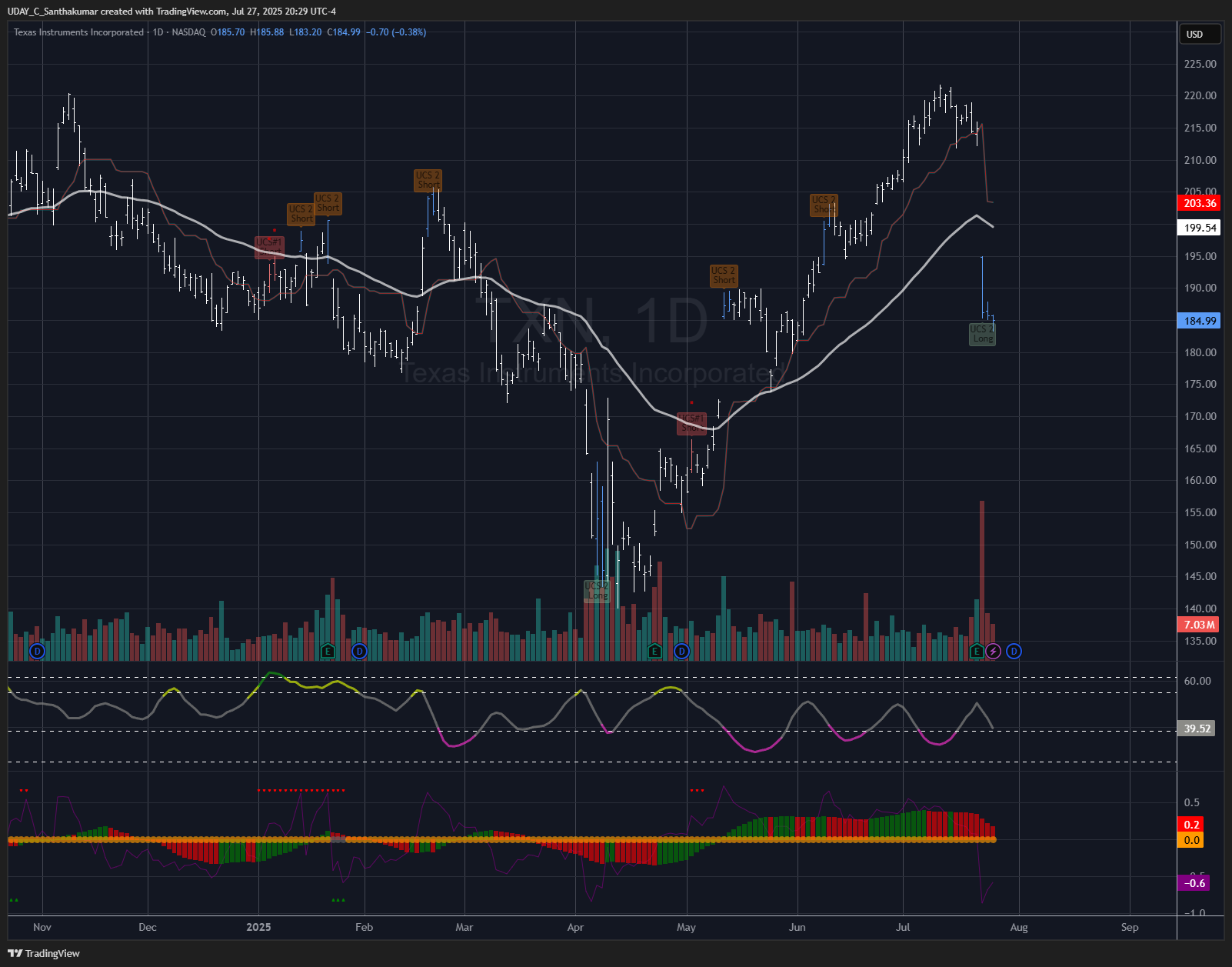Viewport: 1232px width, 967px height.
Task: Click the 170.00 price axis label
Action: 1200,416
